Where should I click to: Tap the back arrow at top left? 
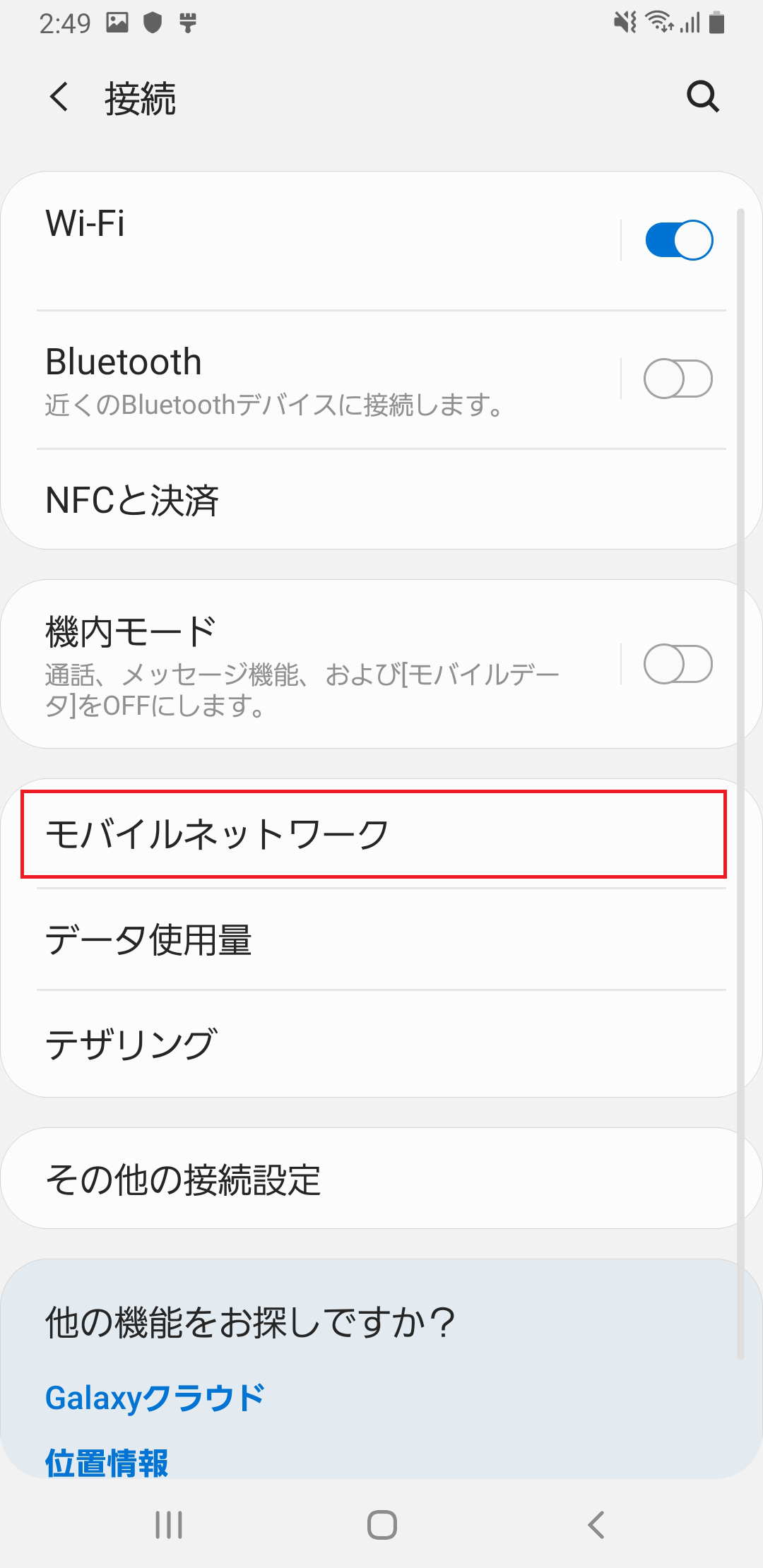59,97
